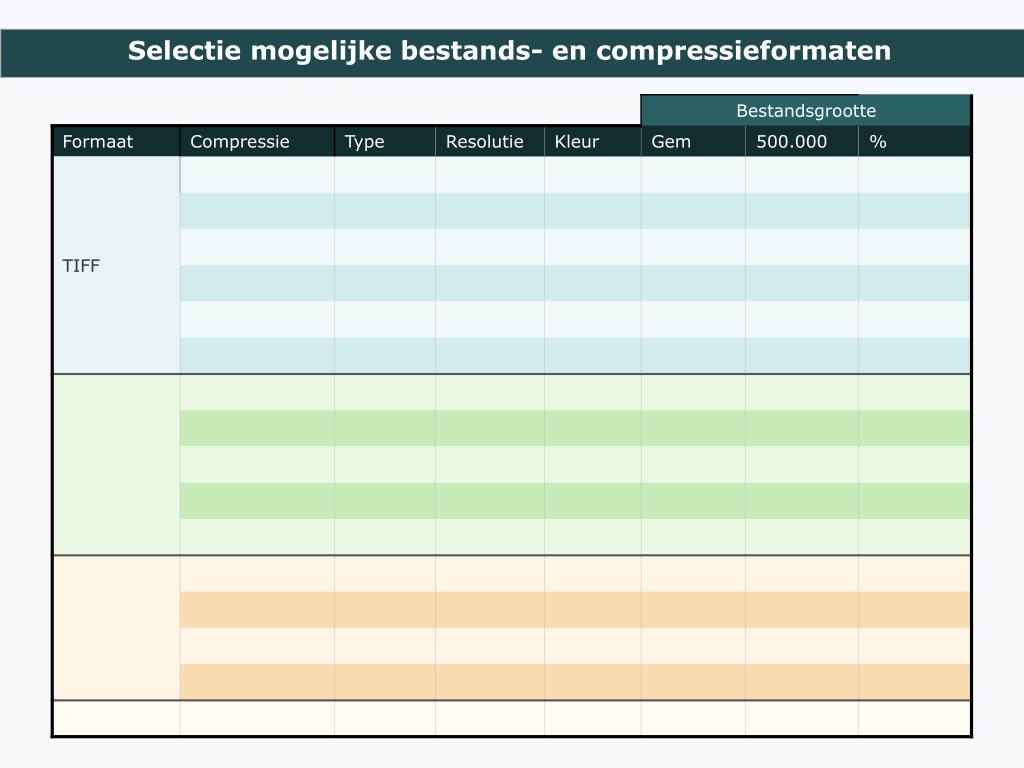Click the empty orange Formaat cell
The width and height of the screenshot is (1024, 768).
(x=116, y=628)
